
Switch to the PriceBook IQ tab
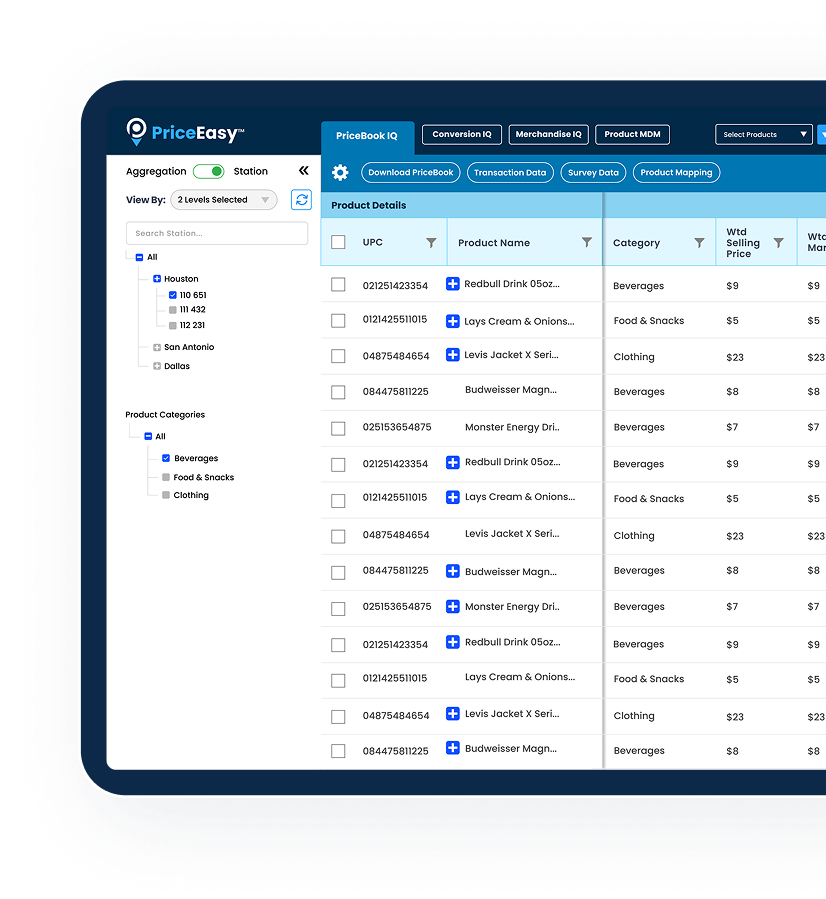coord(367,136)
